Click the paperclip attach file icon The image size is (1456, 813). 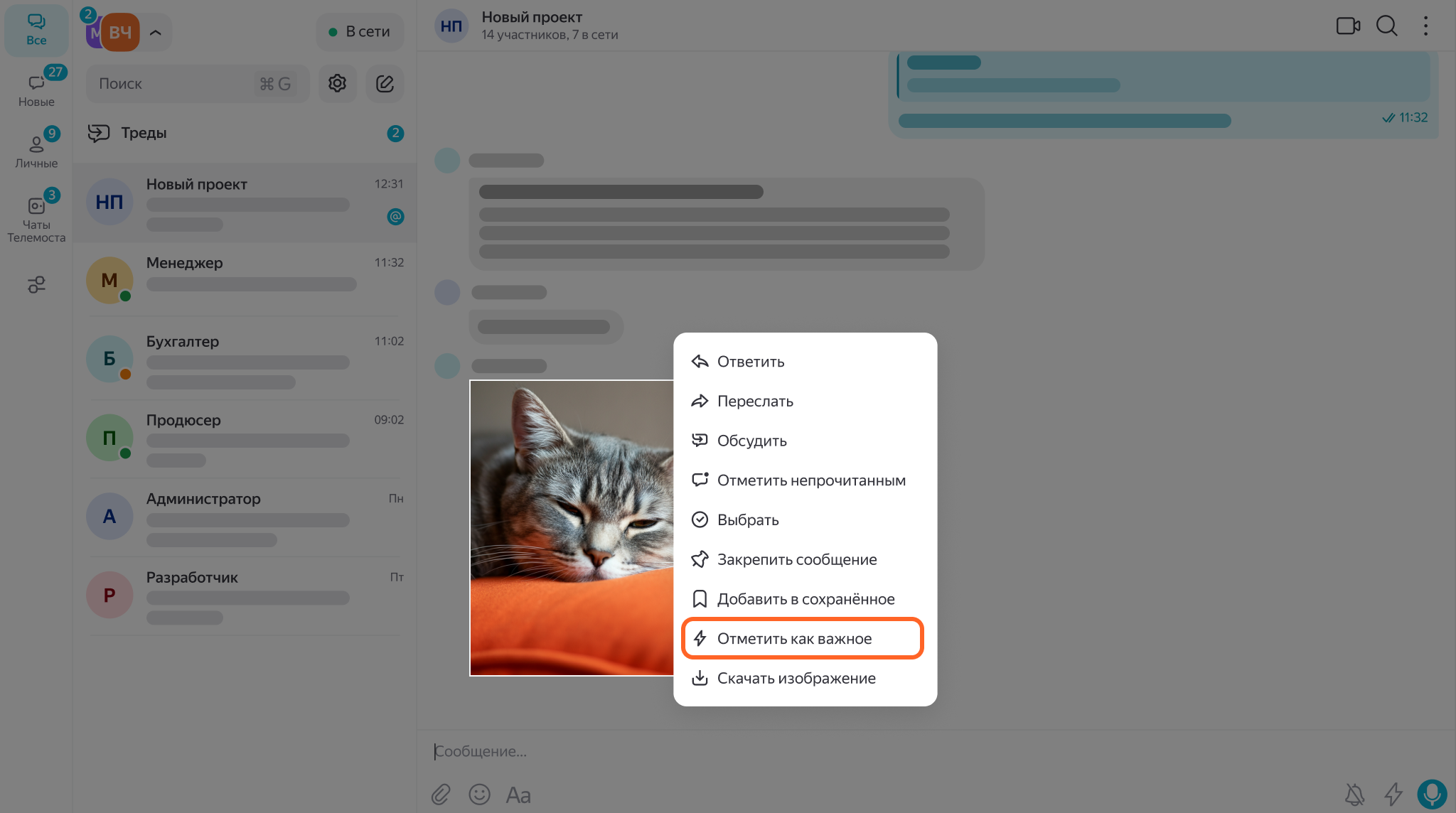click(441, 794)
